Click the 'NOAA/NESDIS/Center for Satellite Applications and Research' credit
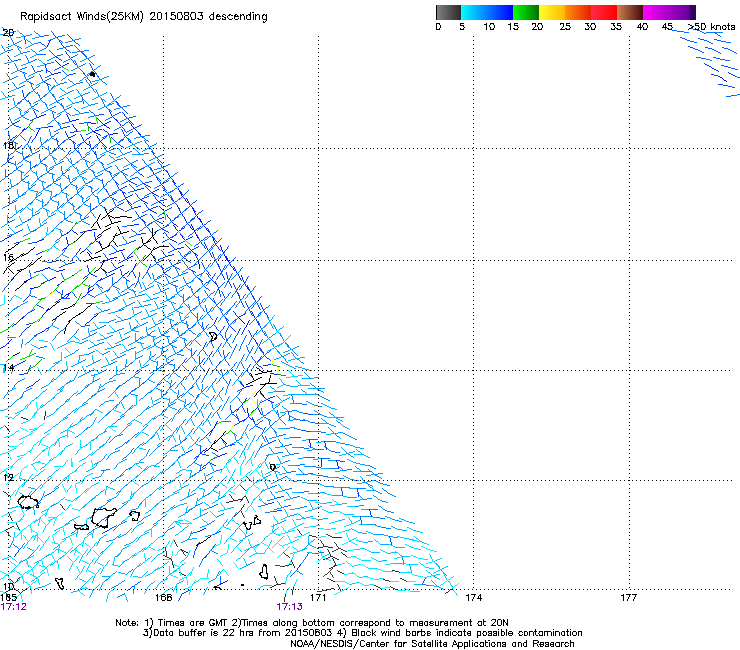 [432, 644]
